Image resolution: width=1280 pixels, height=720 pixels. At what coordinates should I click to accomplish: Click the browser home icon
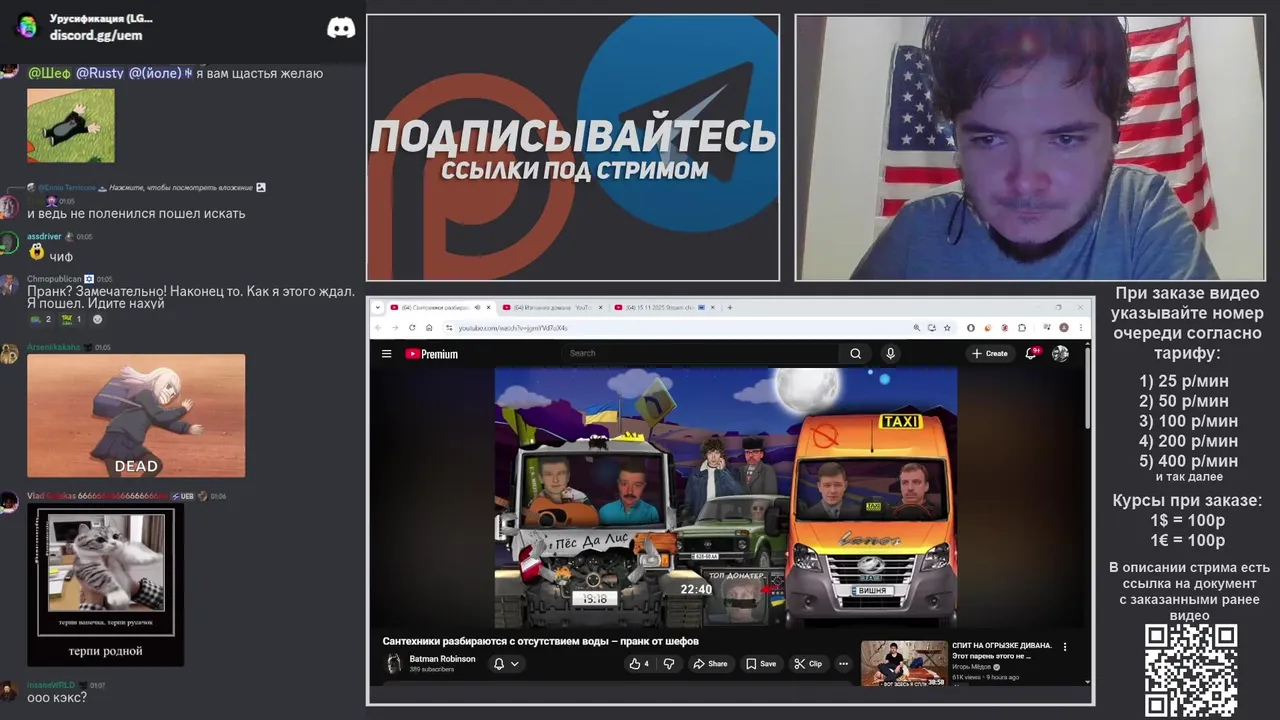[429, 327]
